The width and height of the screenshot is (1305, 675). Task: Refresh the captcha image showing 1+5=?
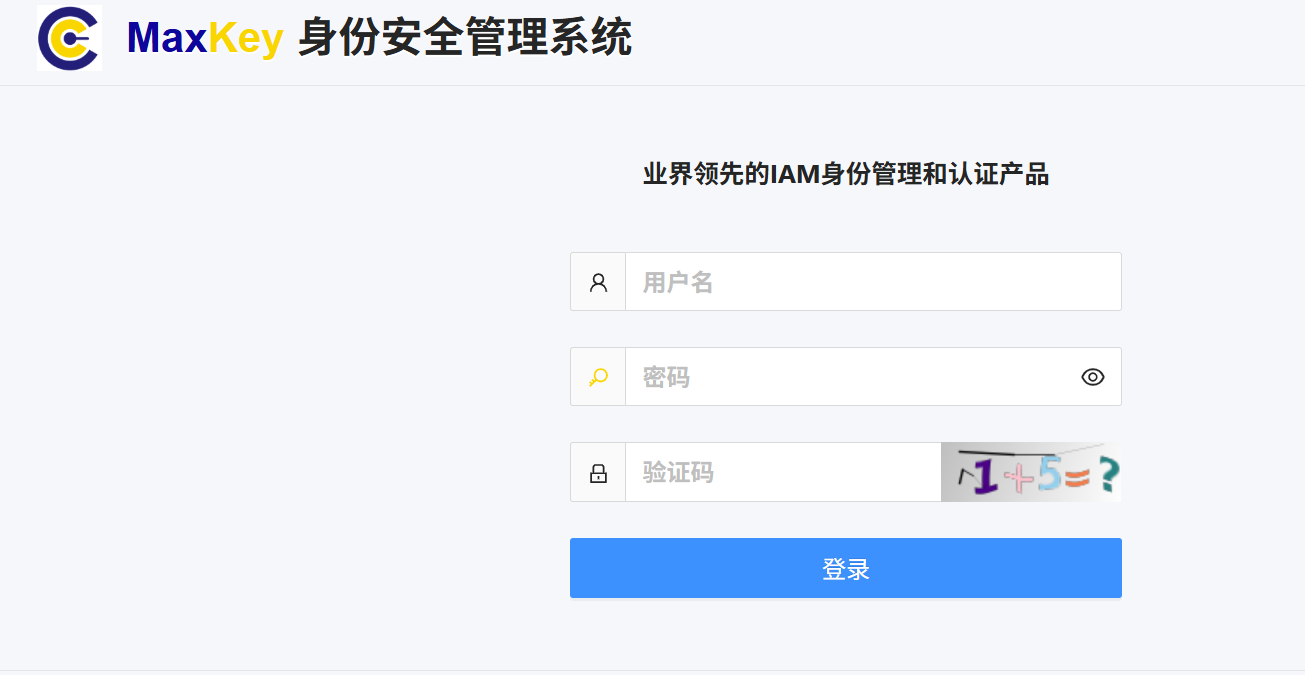1031,472
